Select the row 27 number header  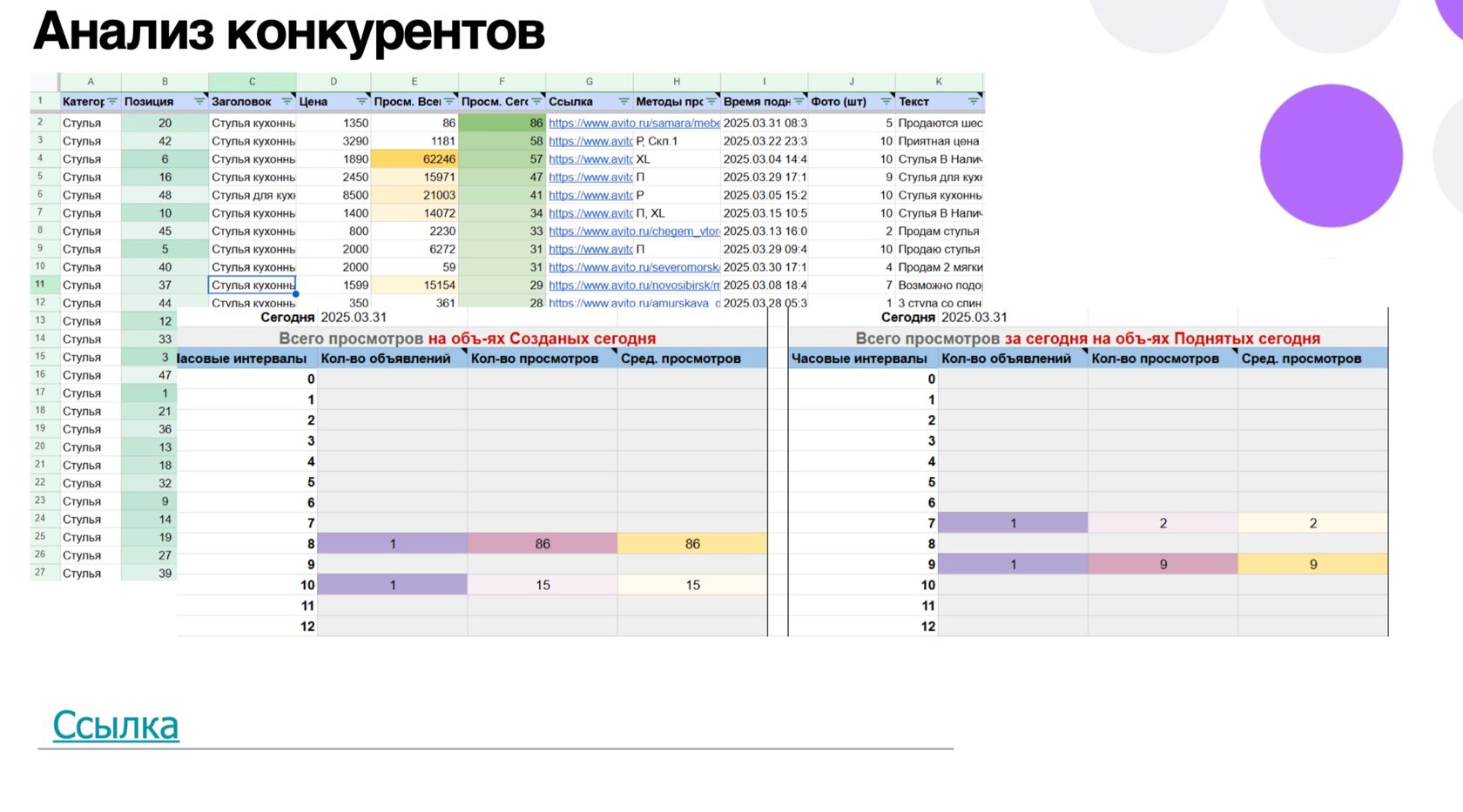click(40, 573)
